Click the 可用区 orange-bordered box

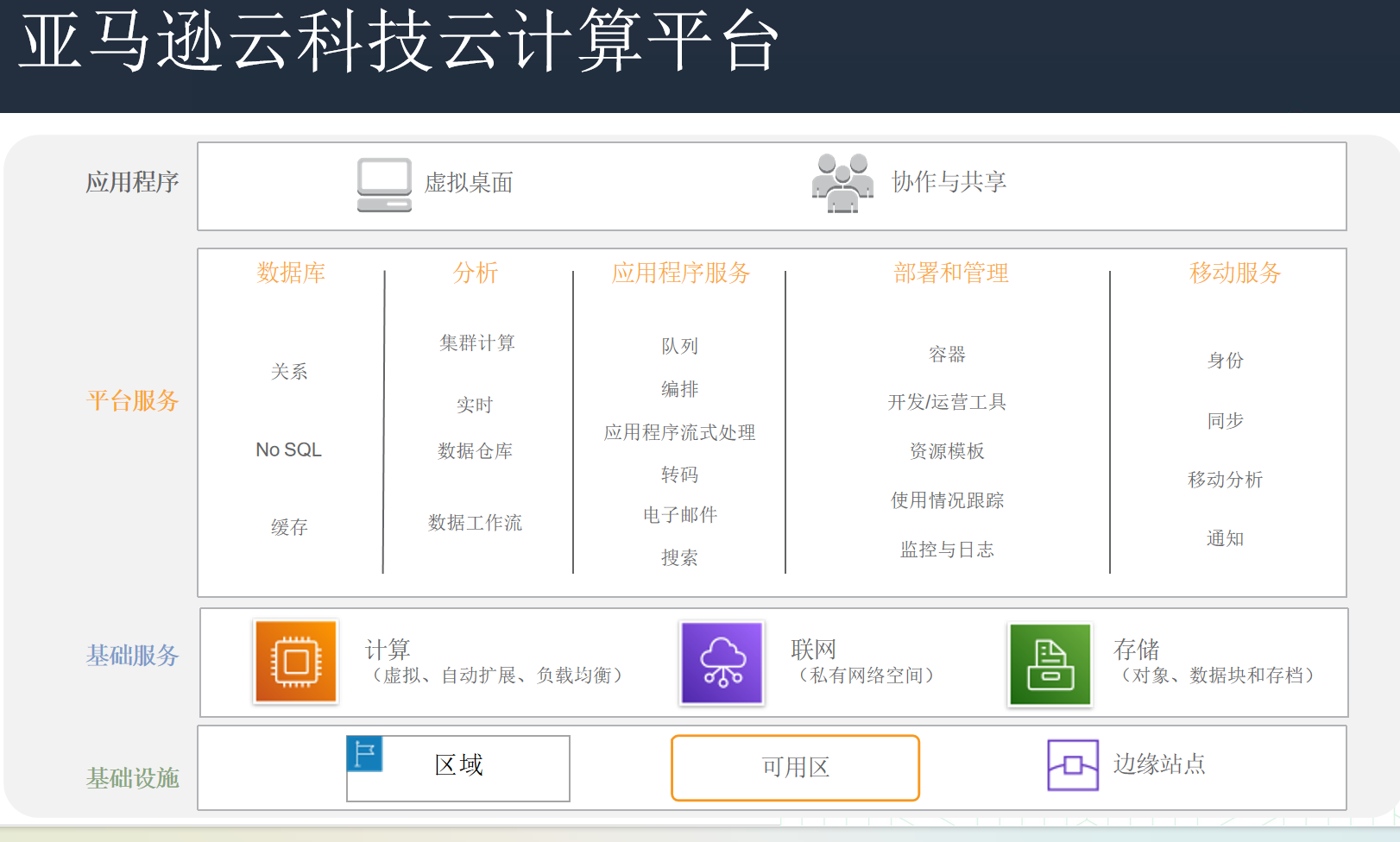click(x=795, y=767)
